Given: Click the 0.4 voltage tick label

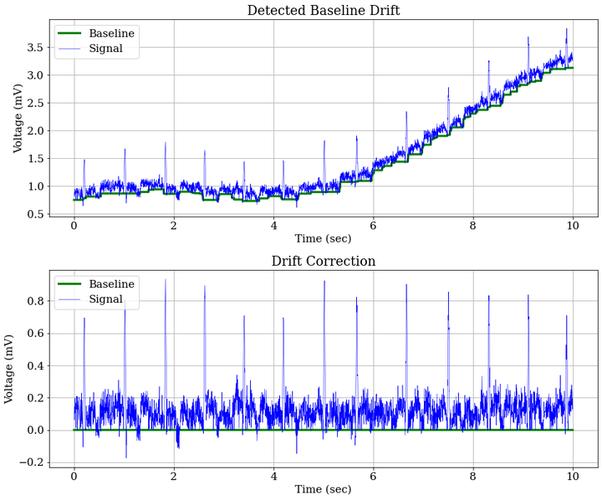Looking at the screenshot, I should [35, 366].
